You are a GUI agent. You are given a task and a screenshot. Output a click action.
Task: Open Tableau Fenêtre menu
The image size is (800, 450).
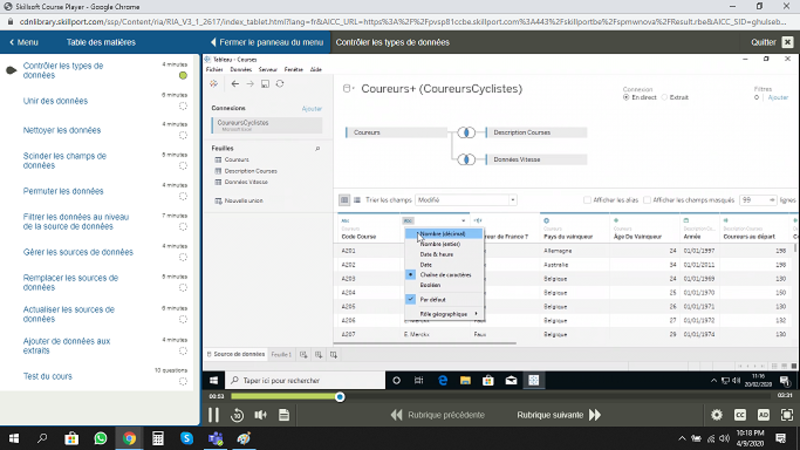[x=293, y=69]
